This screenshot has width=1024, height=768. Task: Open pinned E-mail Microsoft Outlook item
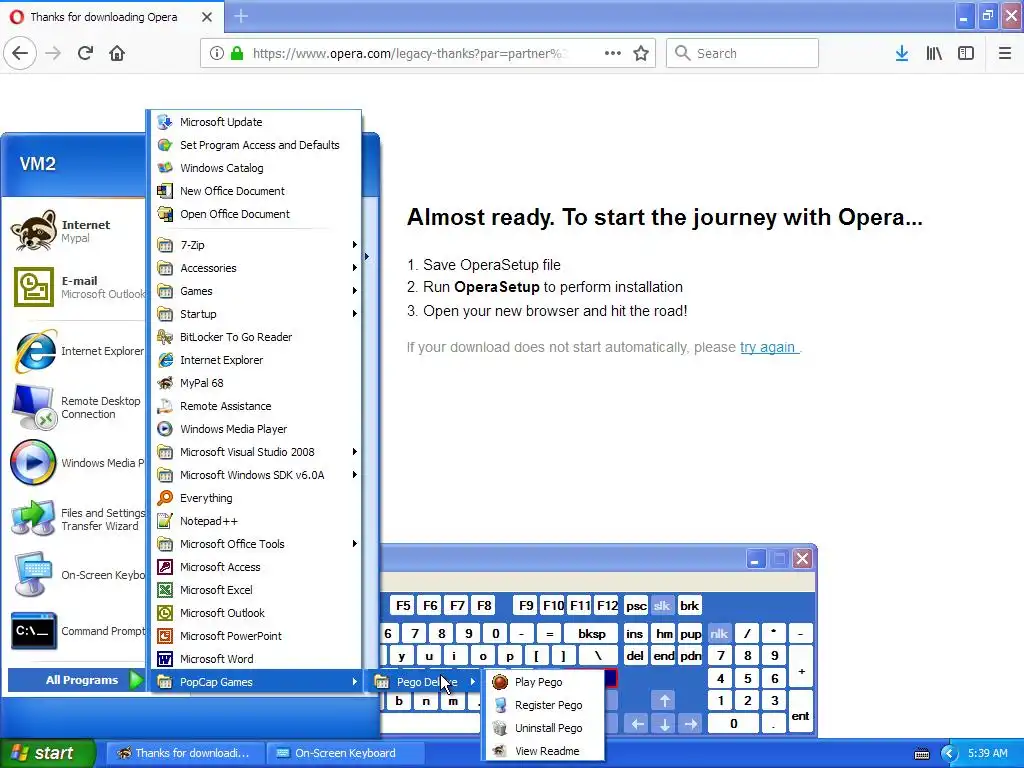click(76, 287)
